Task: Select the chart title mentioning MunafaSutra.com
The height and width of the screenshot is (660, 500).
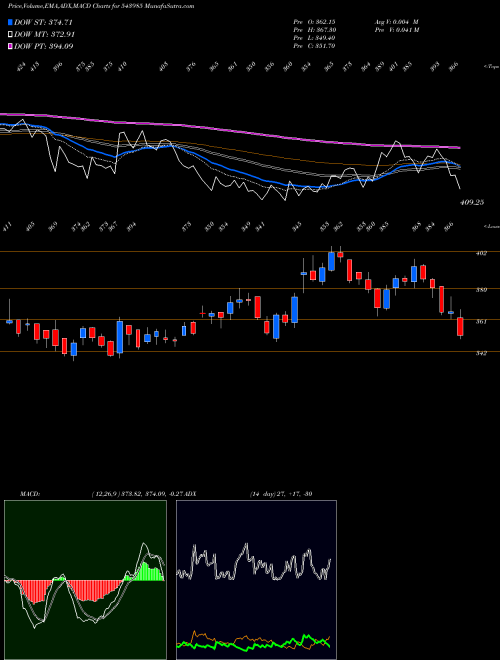Action: 101,7
